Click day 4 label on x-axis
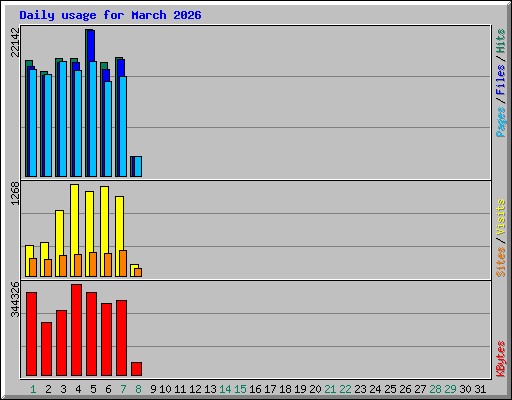Viewport: 512px width, 400px height. pos(78,389)
